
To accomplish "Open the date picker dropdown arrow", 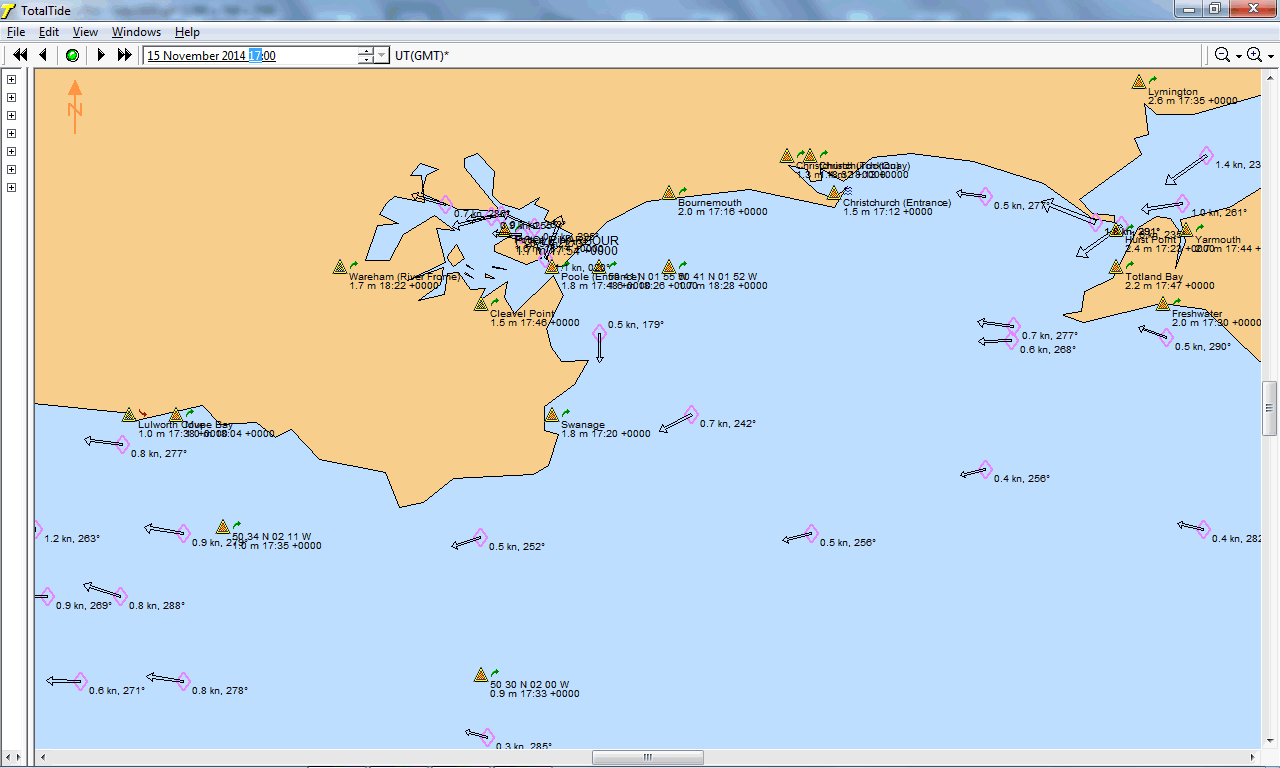I will point(381,56).
